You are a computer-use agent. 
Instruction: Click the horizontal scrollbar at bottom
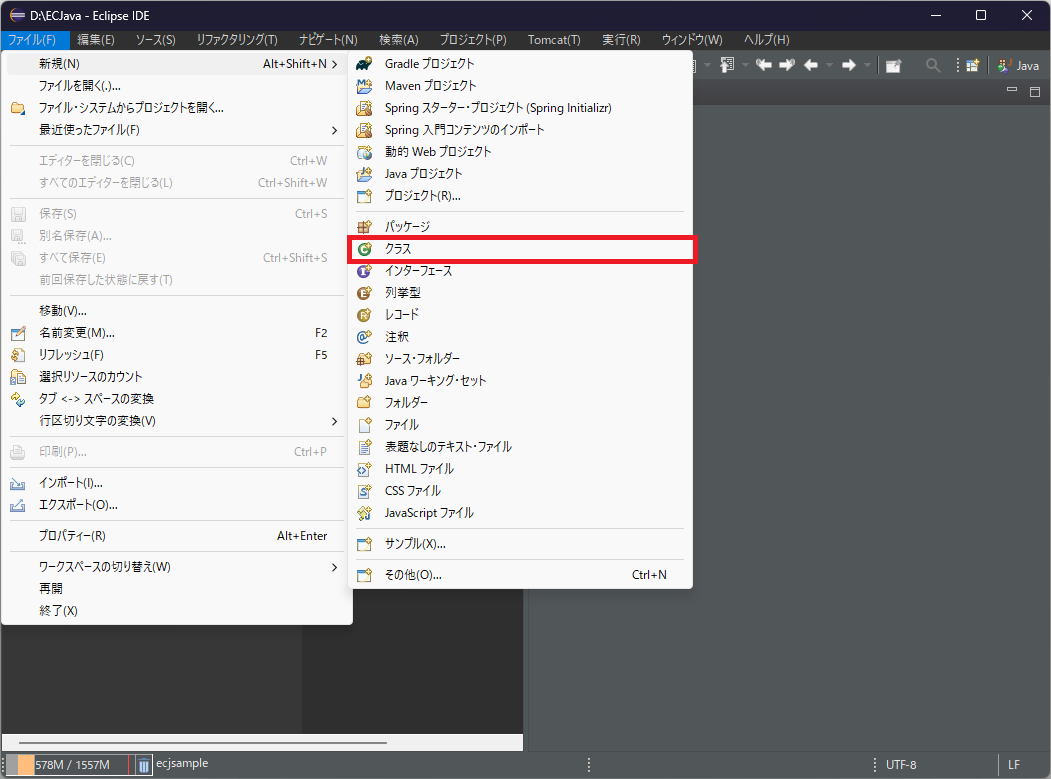[203, 743]
